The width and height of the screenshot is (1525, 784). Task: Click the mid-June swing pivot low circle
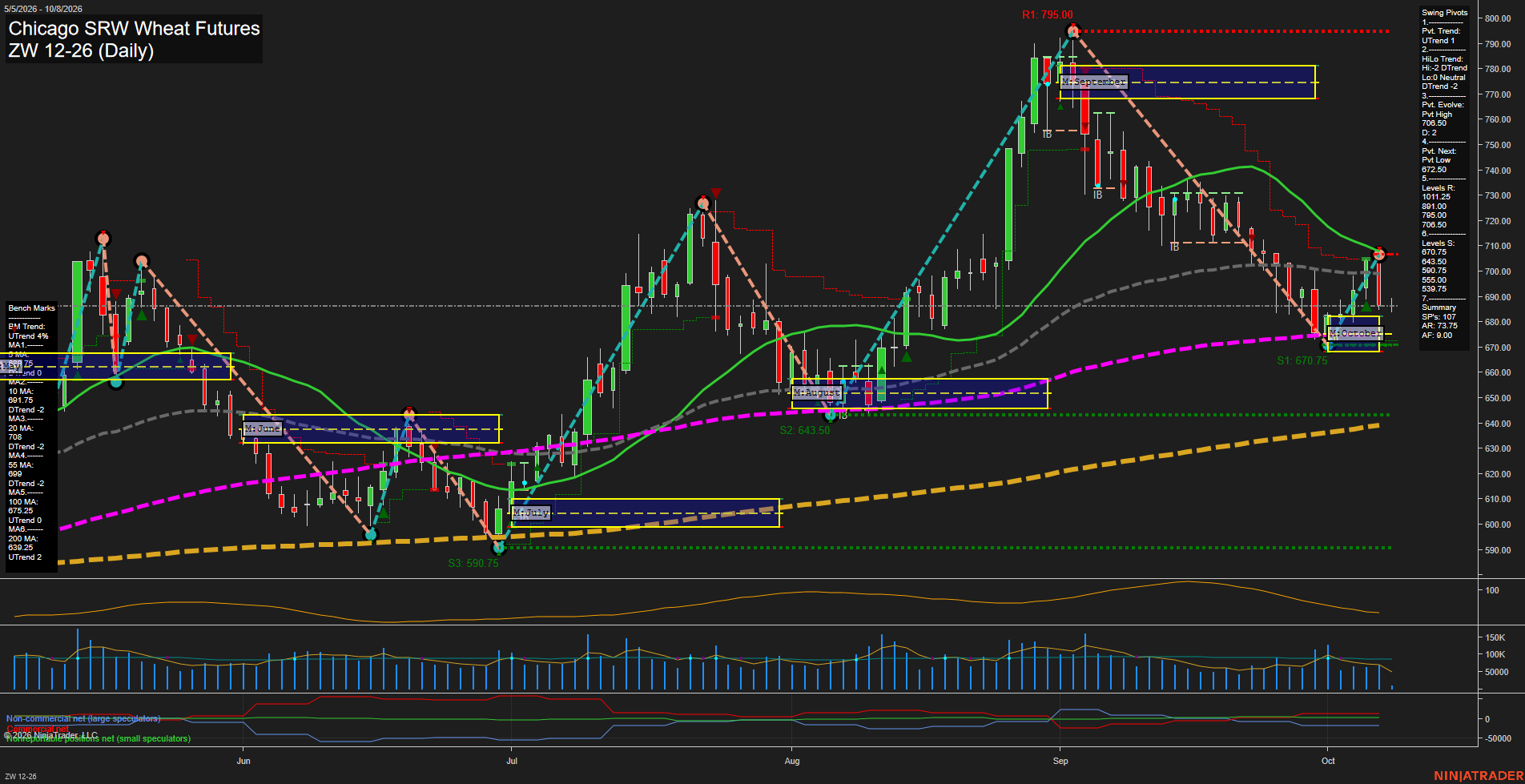pyautogui.click(x=371, y=534)
